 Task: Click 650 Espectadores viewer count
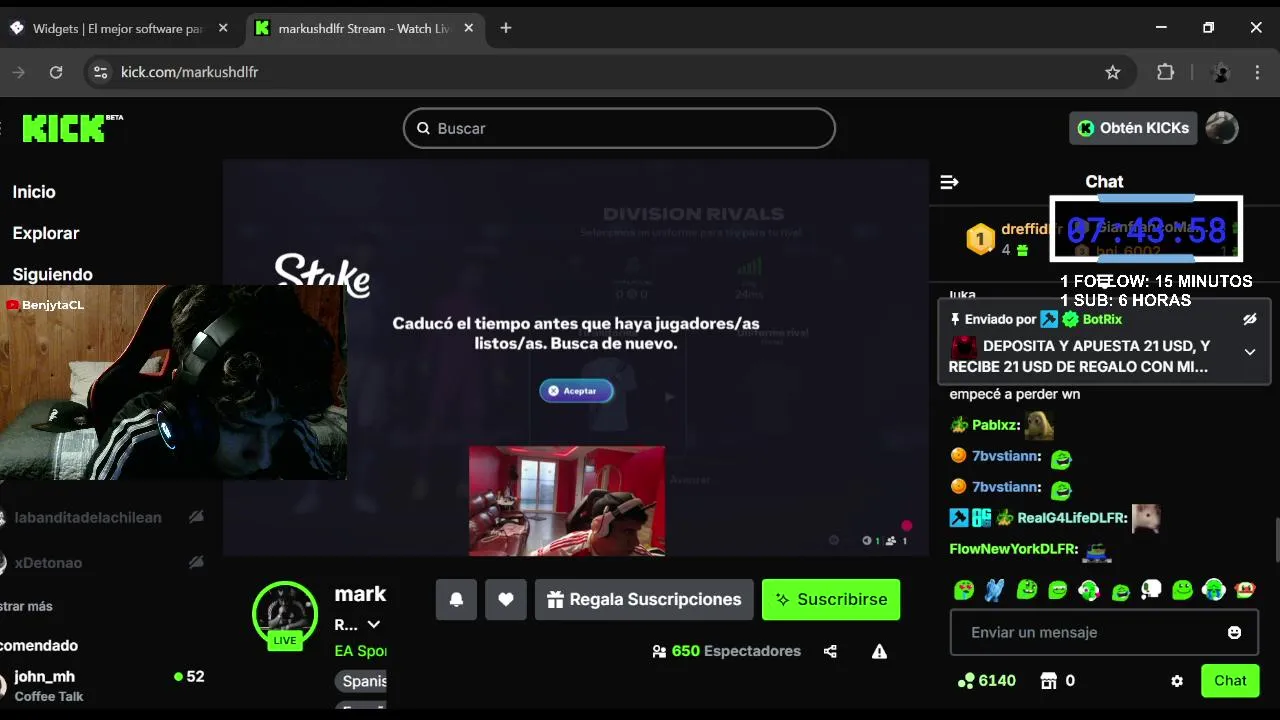pyautogui.click(x=726, y=651)
